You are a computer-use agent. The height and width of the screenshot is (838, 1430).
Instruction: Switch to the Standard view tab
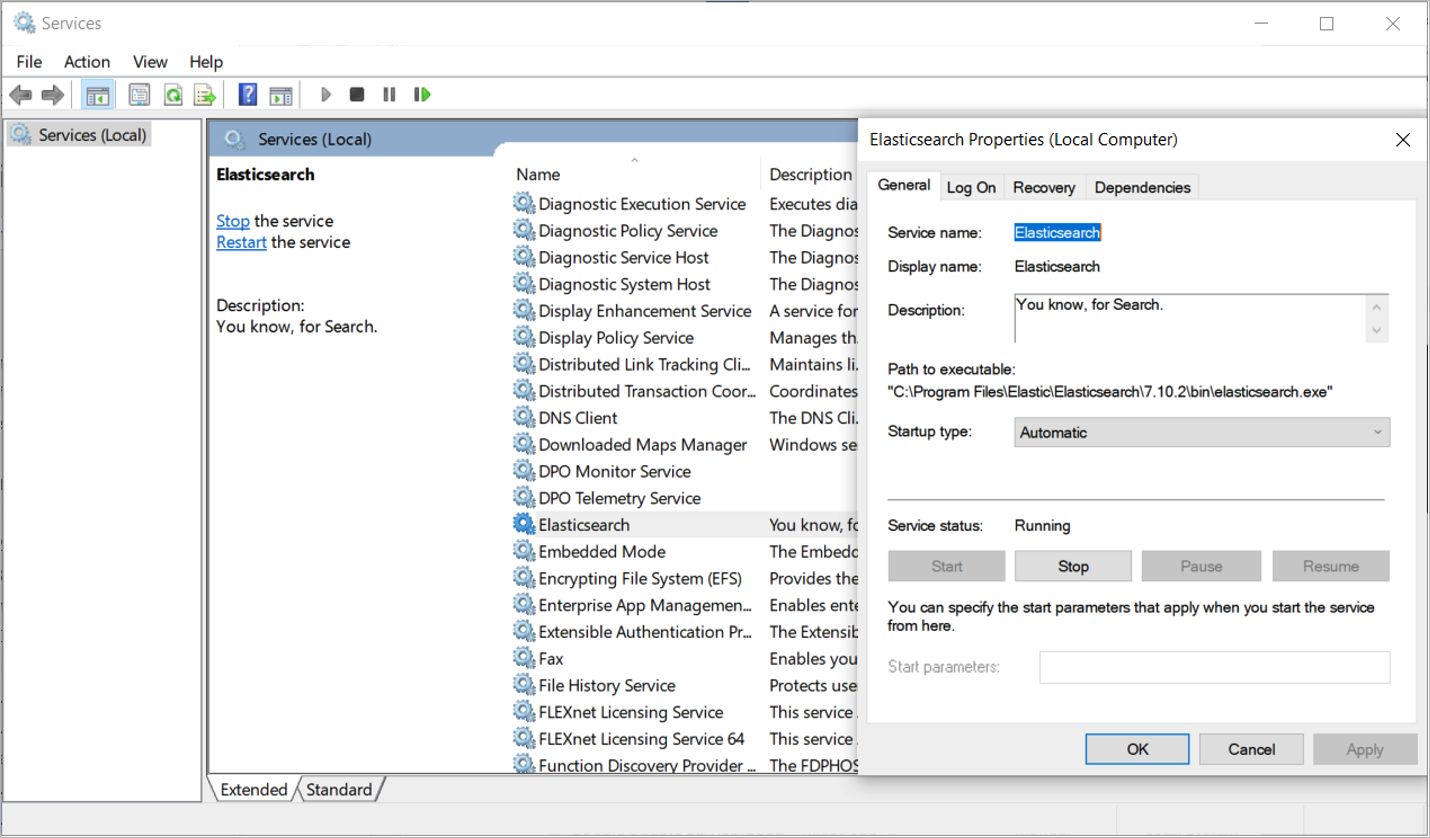pos(340,789)
